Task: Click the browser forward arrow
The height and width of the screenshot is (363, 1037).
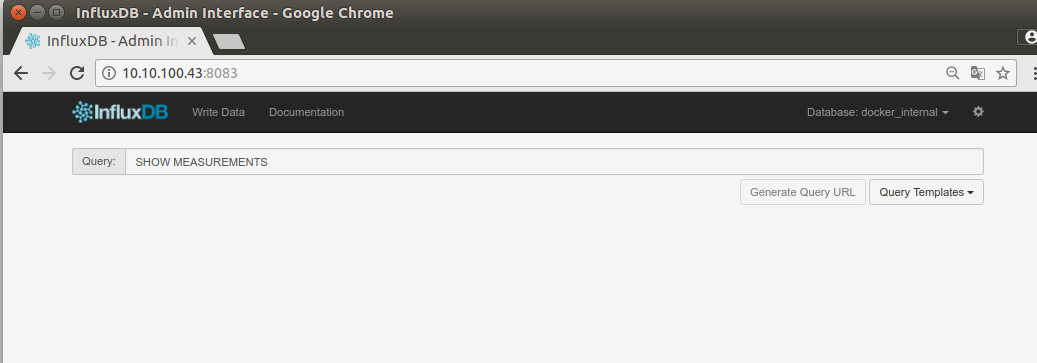Action: [x=49, y=73]
